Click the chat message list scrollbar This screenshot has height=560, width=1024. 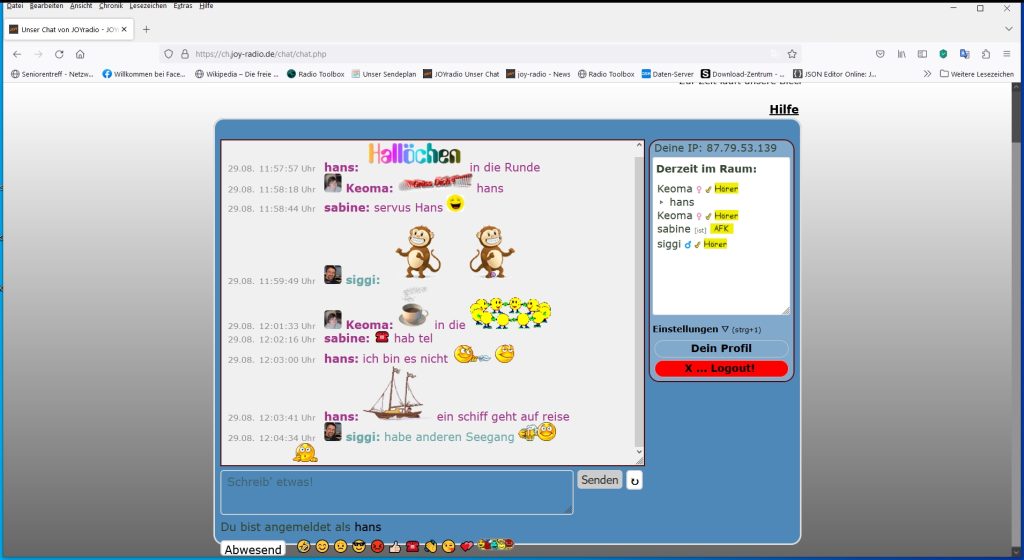[x=639, y=300]
